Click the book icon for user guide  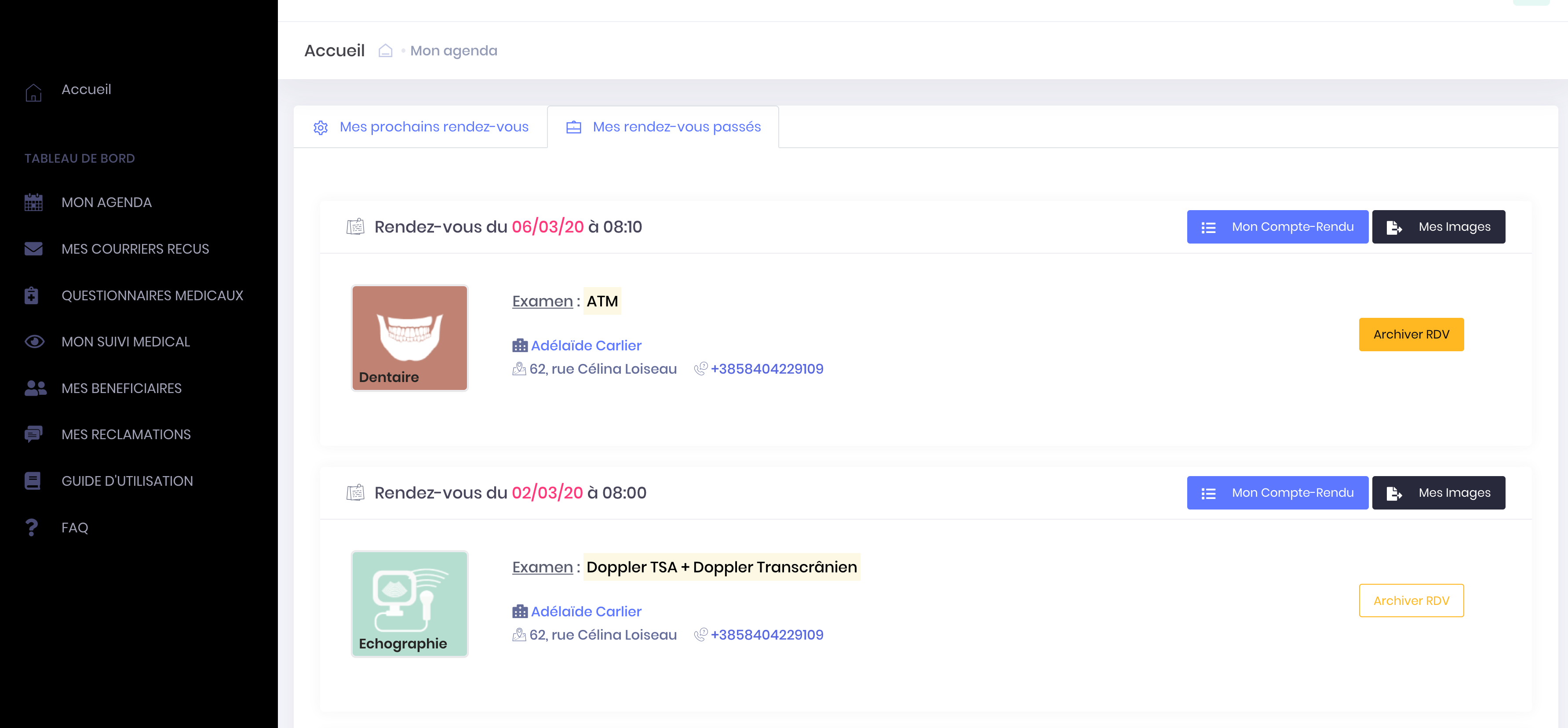click(x=32, y=481)
